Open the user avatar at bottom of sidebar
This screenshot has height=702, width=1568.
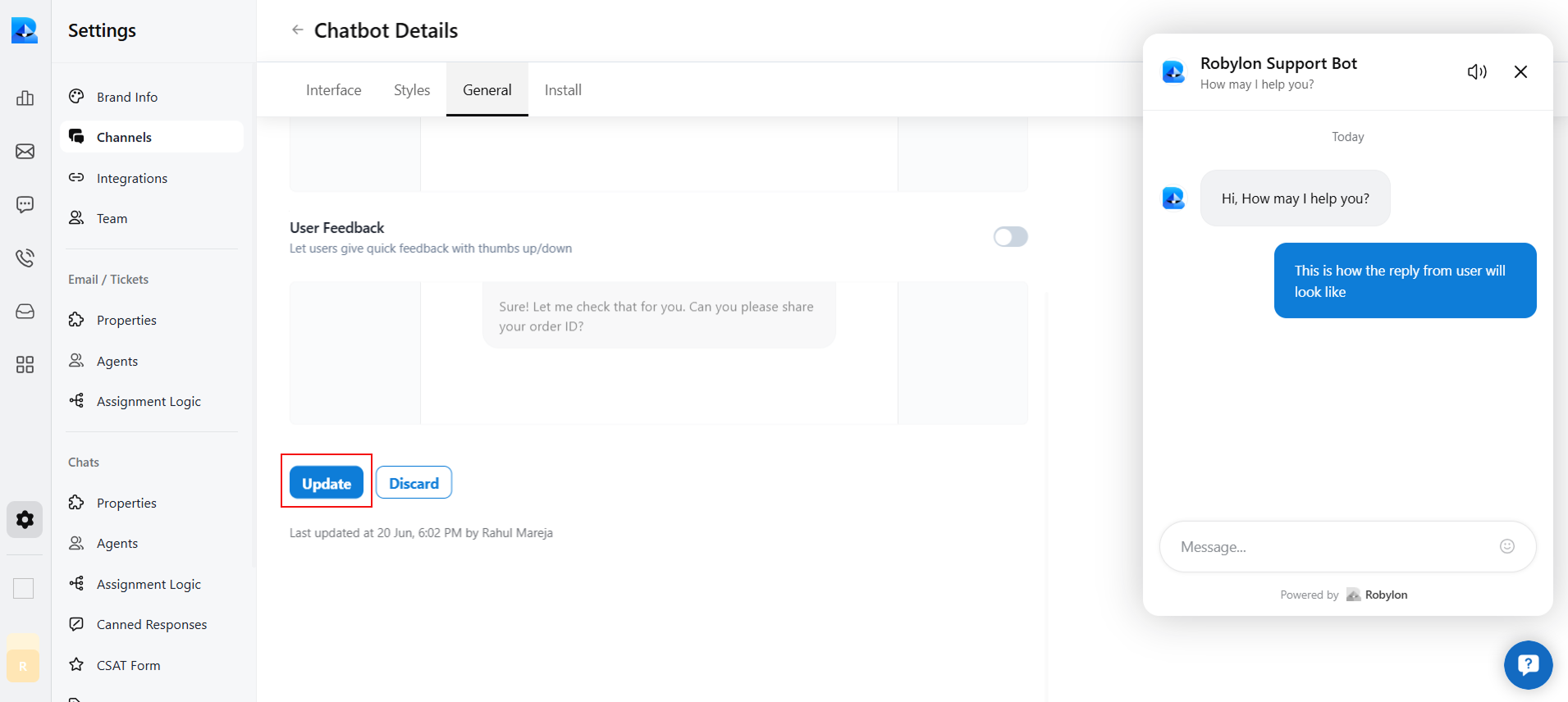pyautogui.click(x=22, y=665)
